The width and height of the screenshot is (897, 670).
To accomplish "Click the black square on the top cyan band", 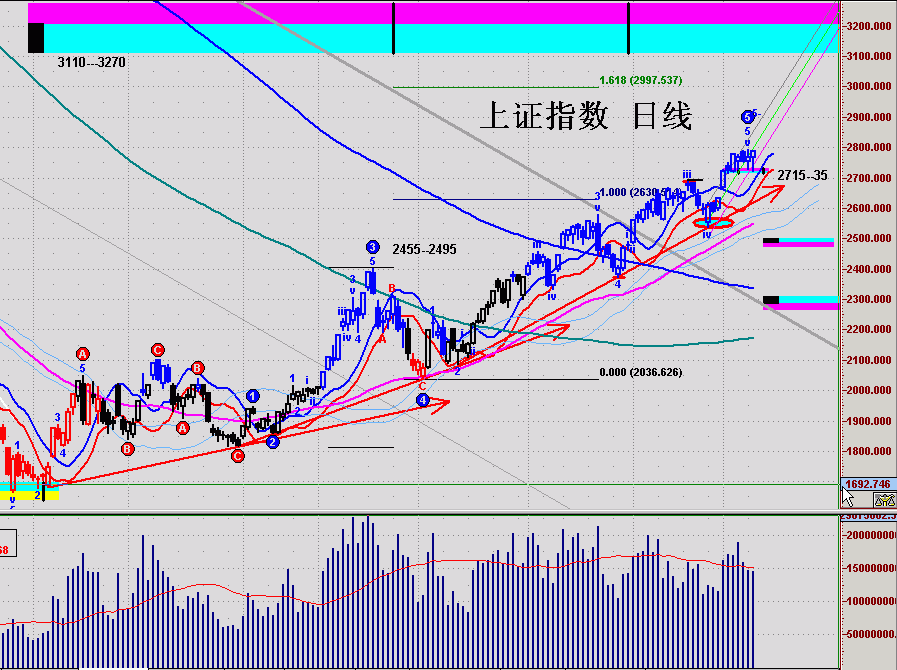I will pyautogui.click(x=36, y=38).
